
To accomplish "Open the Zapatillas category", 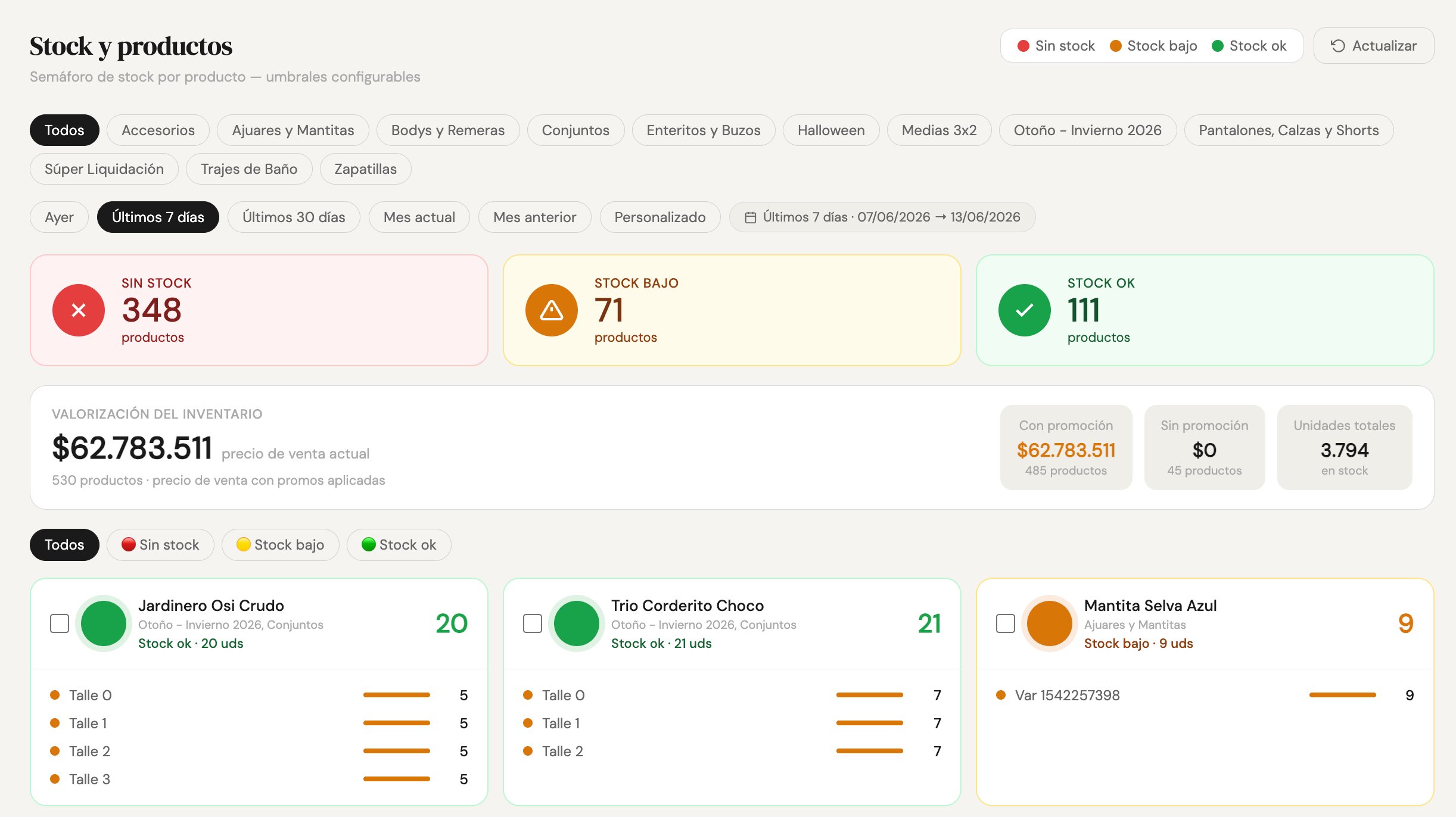I will coord(366,169).
